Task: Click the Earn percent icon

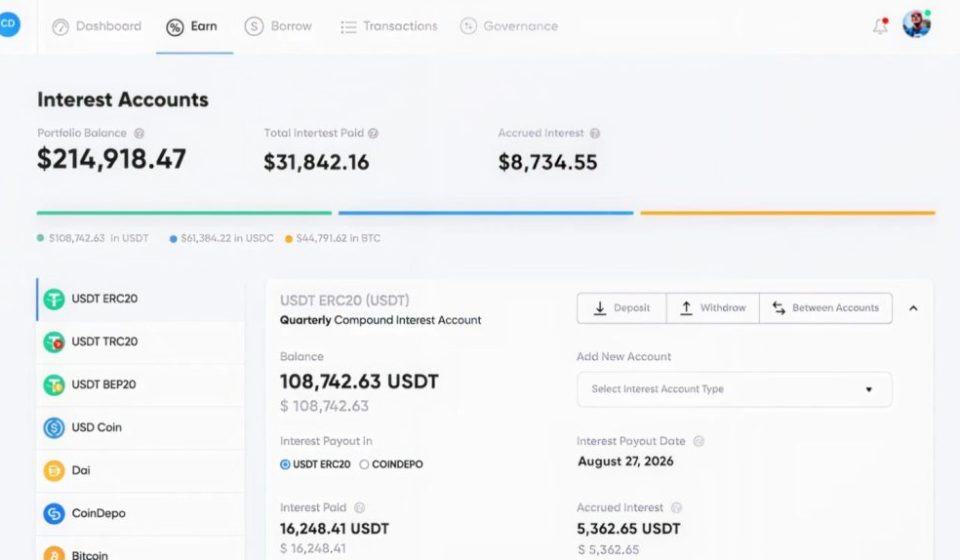Action: (x=175, y=27)
